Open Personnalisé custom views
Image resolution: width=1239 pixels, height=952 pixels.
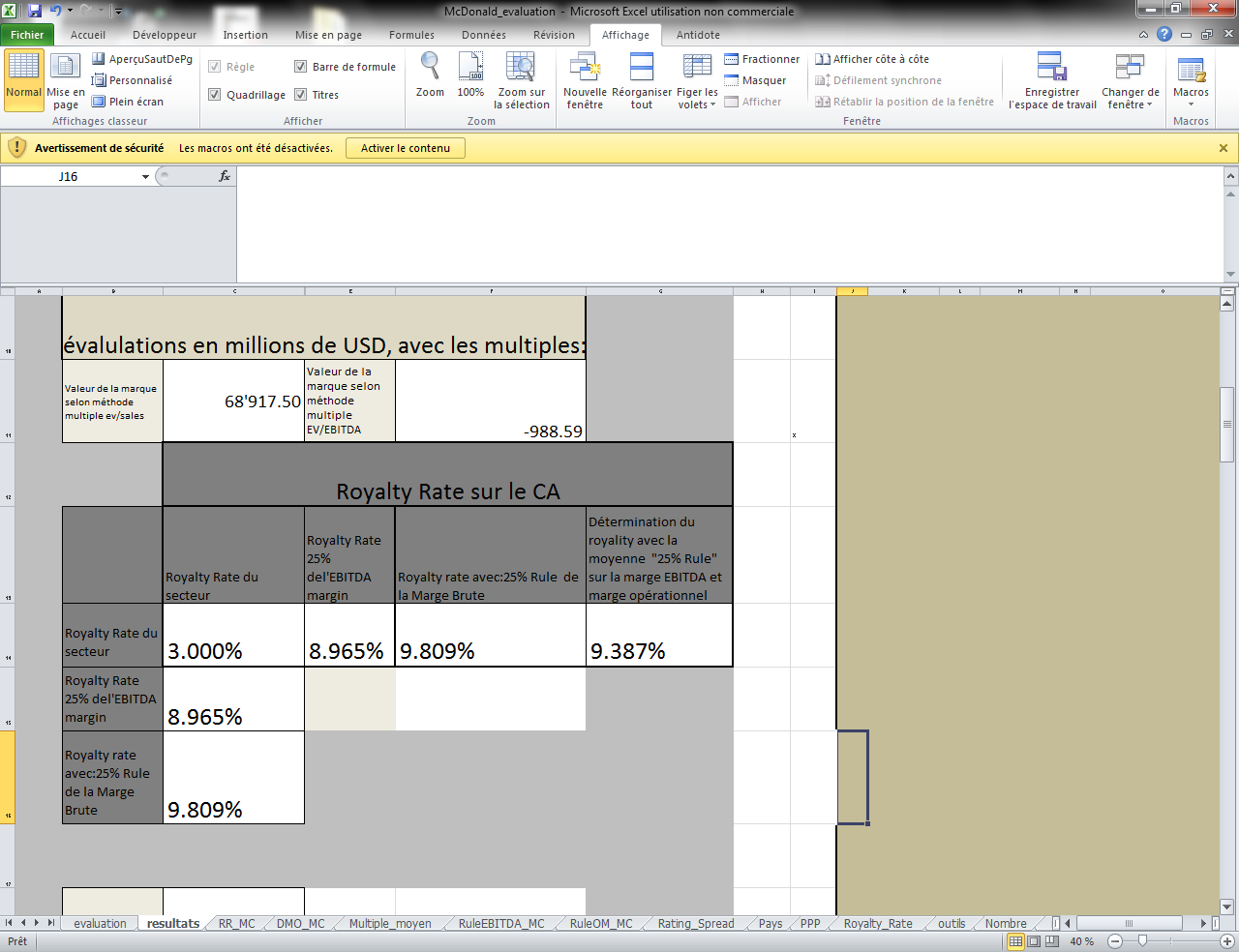coord(132,80)
